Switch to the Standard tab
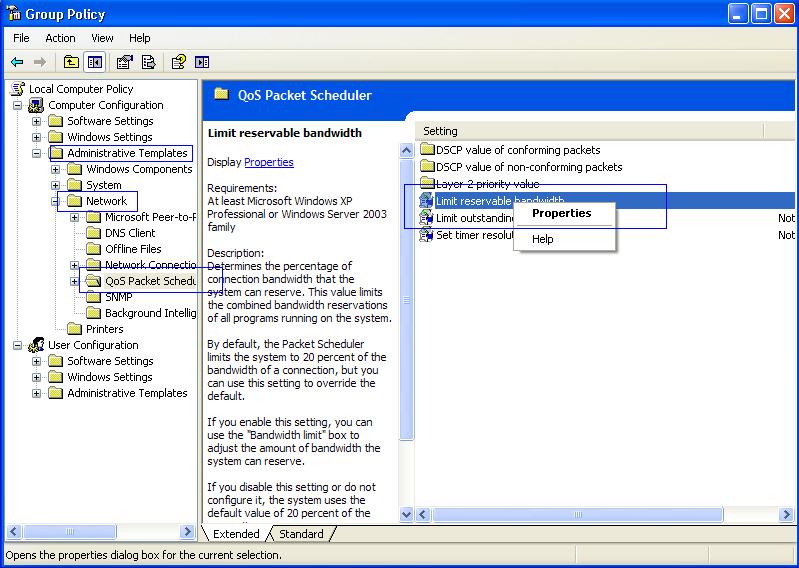Screen dimensions: 799x568 [301, 533]
